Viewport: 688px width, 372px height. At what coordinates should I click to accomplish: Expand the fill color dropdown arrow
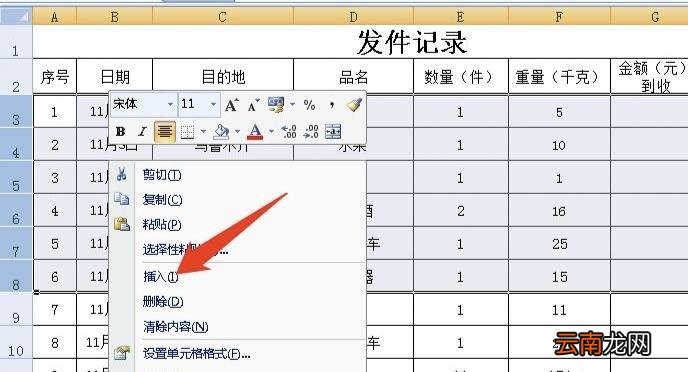point(237,132)
